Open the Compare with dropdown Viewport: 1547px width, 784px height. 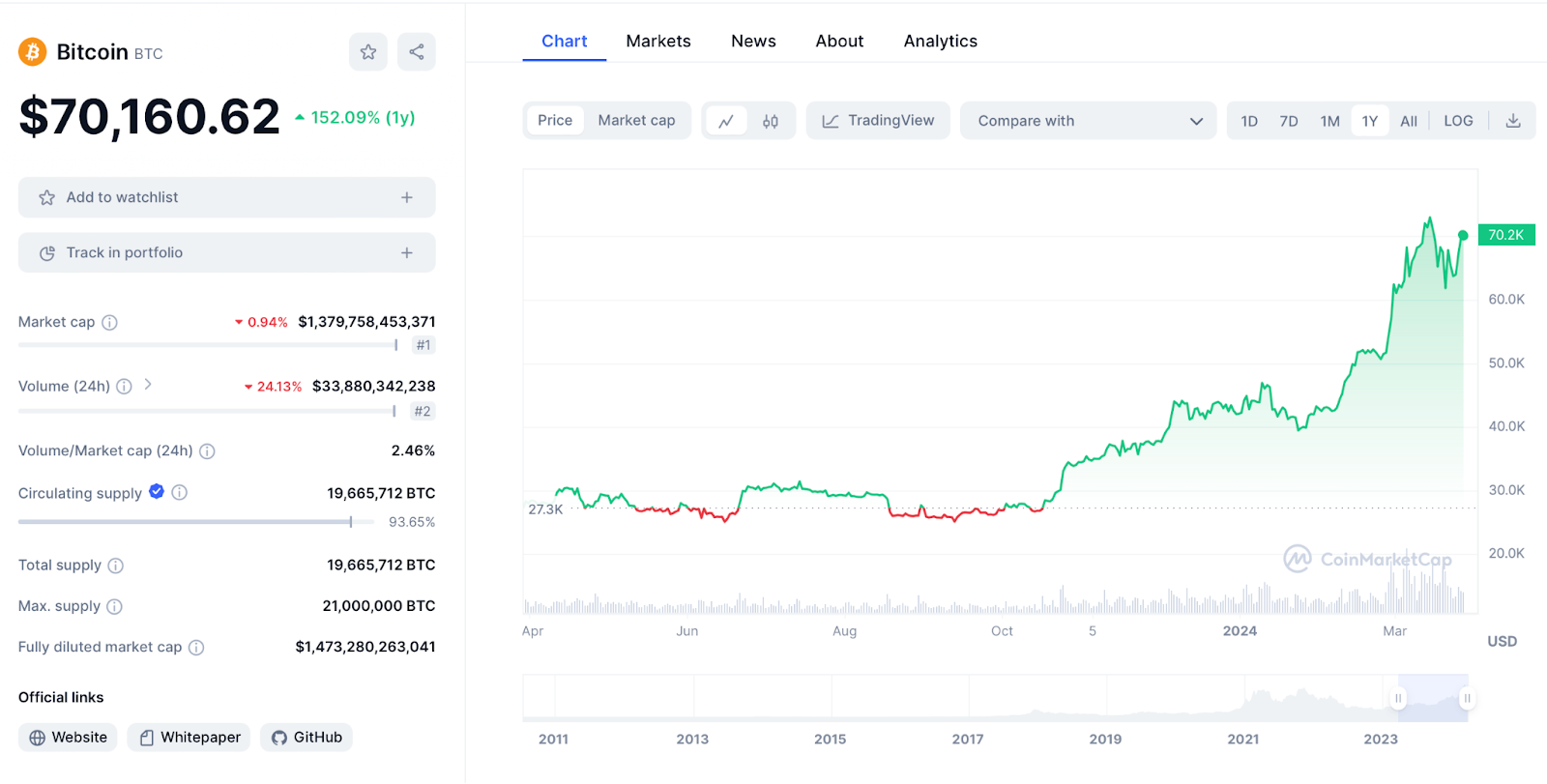pyautogui.click(x=1089, y=121)
